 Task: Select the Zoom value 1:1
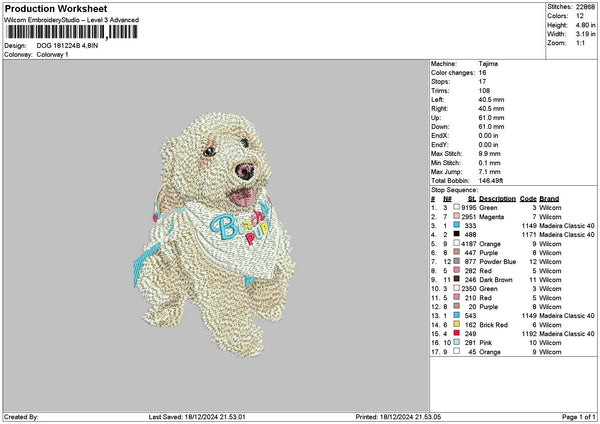pos(580,43)
